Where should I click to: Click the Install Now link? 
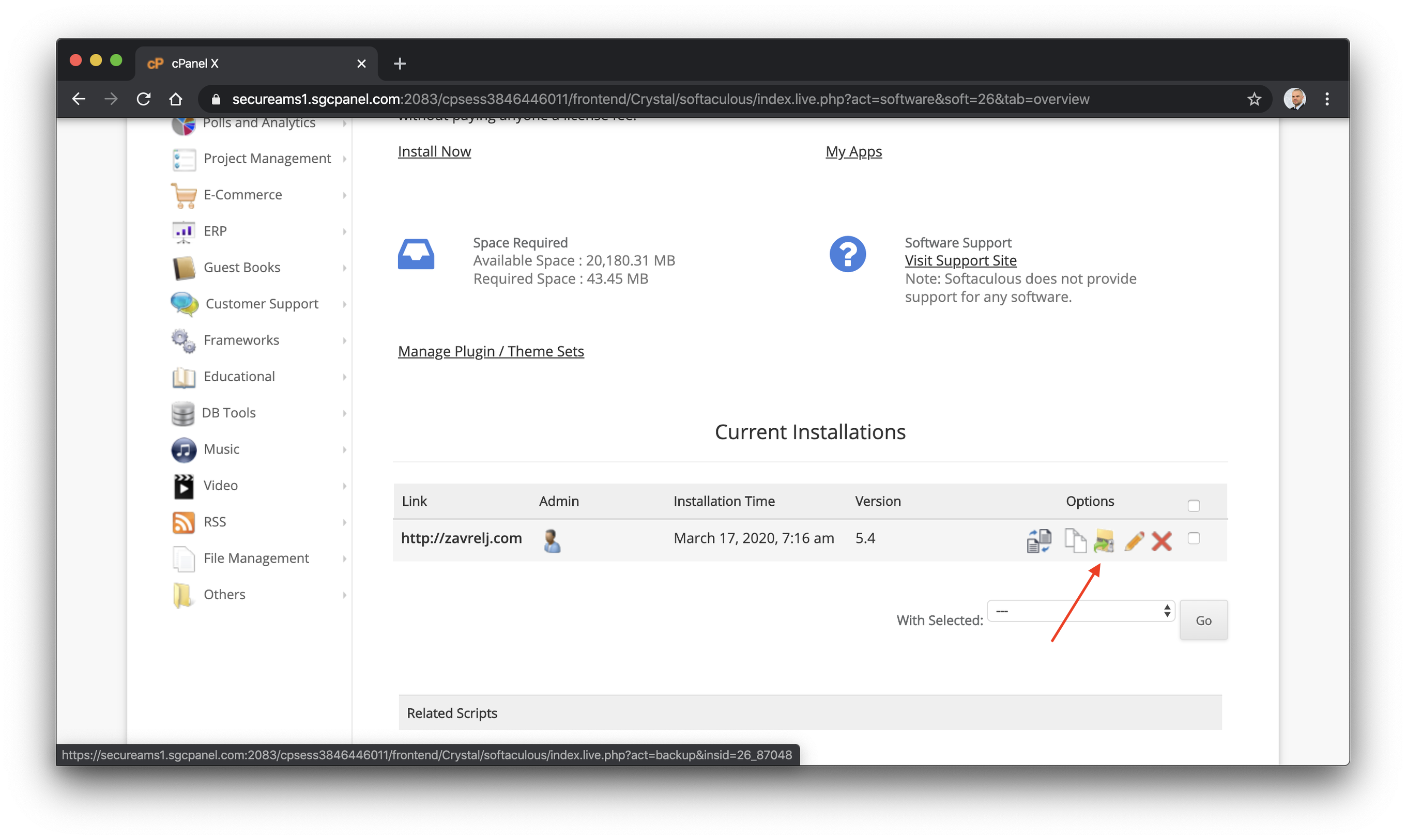click(434, 152)
